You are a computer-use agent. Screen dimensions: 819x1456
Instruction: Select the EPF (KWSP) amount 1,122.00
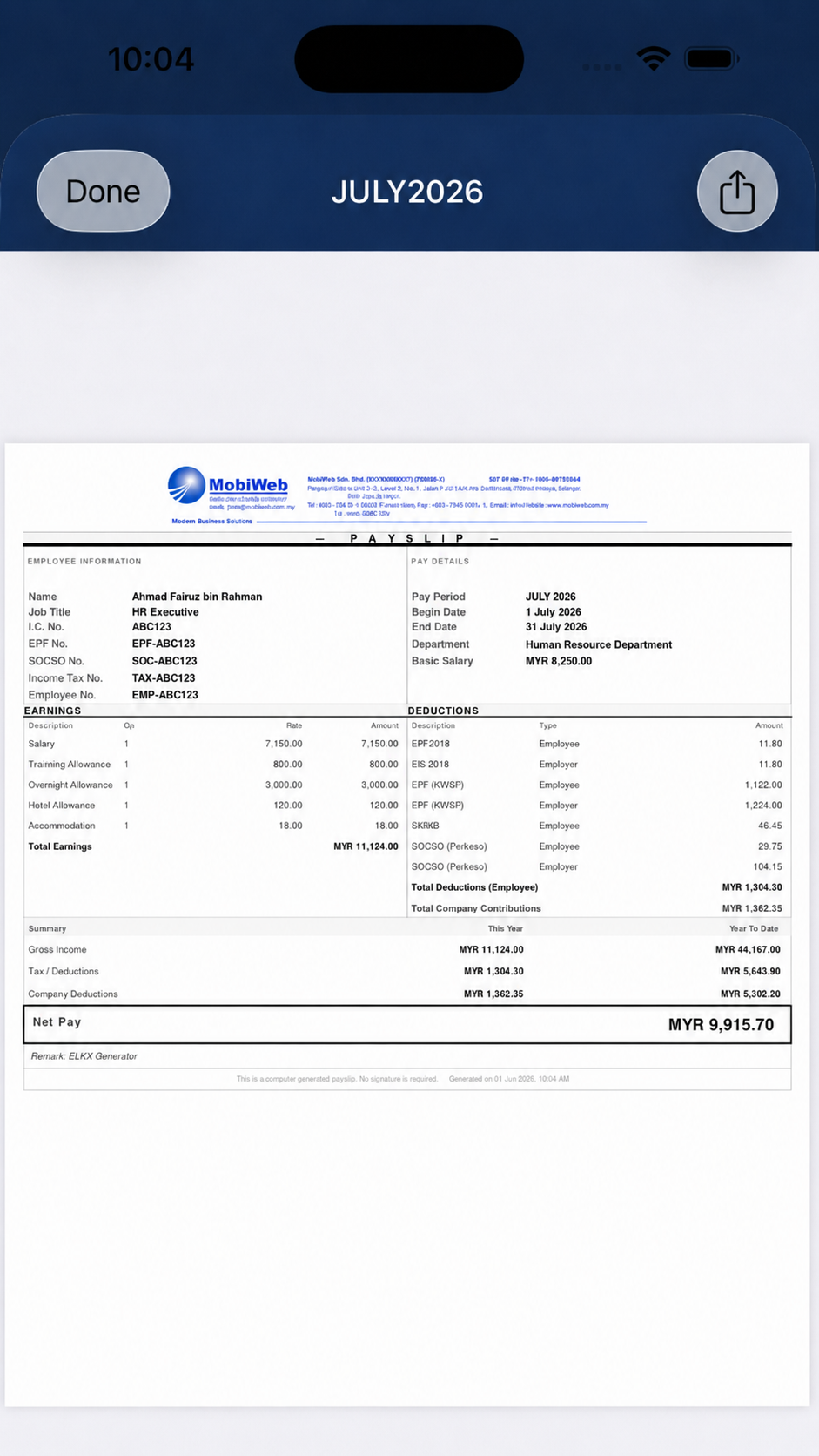click(x=763, y=785)
